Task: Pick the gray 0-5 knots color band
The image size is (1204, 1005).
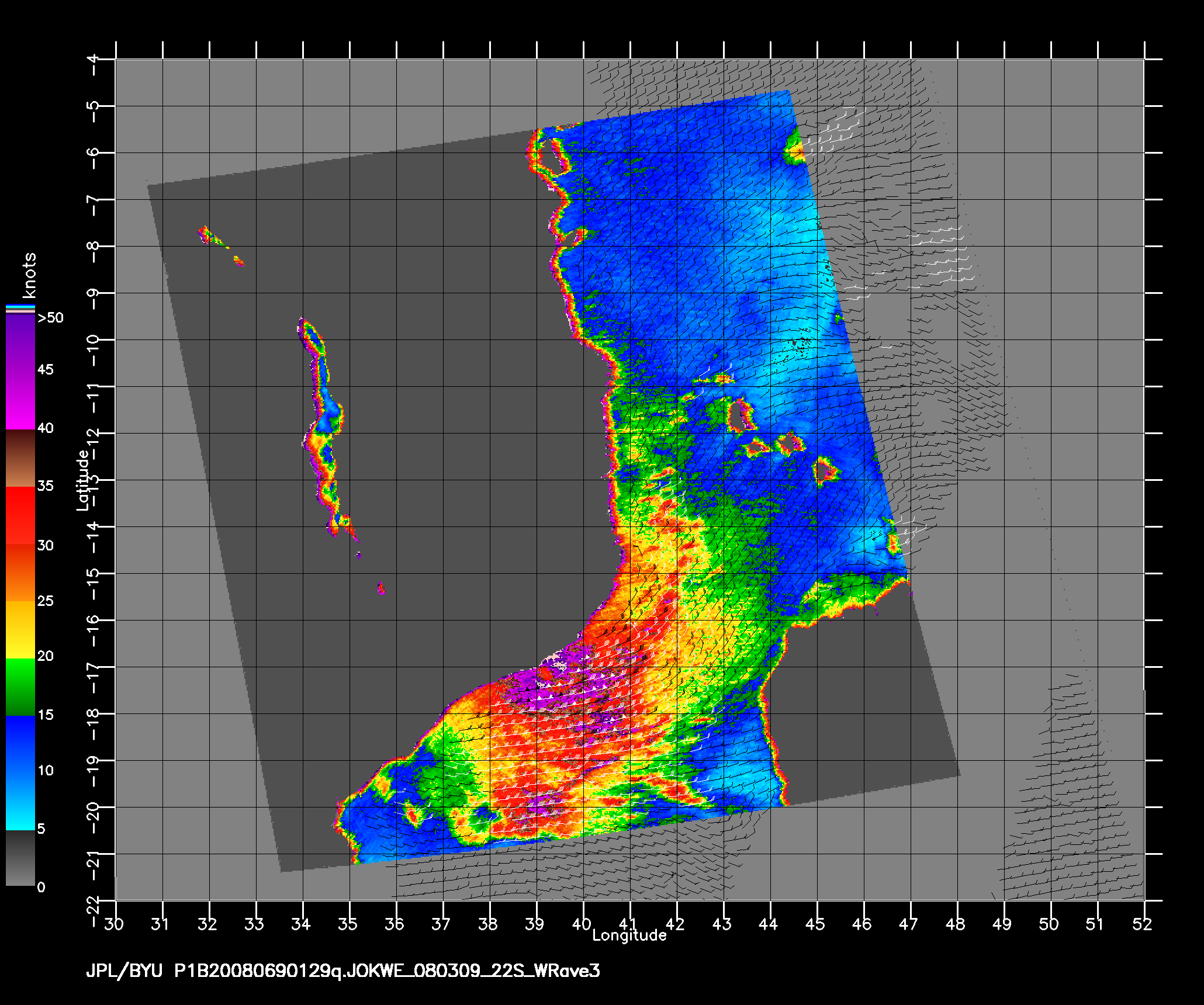Action: point(20,858)
